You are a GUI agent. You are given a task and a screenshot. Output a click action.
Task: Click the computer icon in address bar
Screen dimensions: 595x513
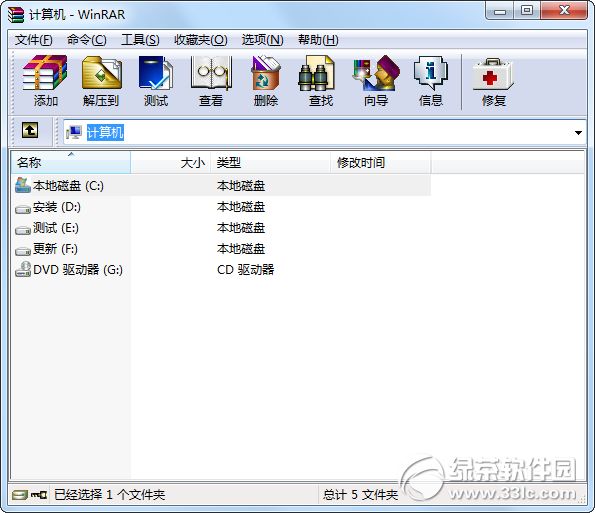coord(74,132)
